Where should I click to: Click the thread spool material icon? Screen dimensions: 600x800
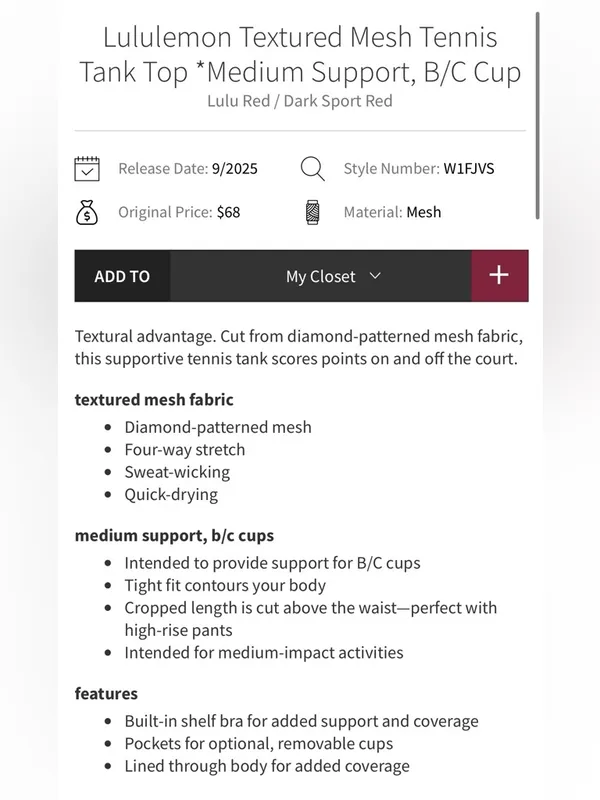(313, 212)
